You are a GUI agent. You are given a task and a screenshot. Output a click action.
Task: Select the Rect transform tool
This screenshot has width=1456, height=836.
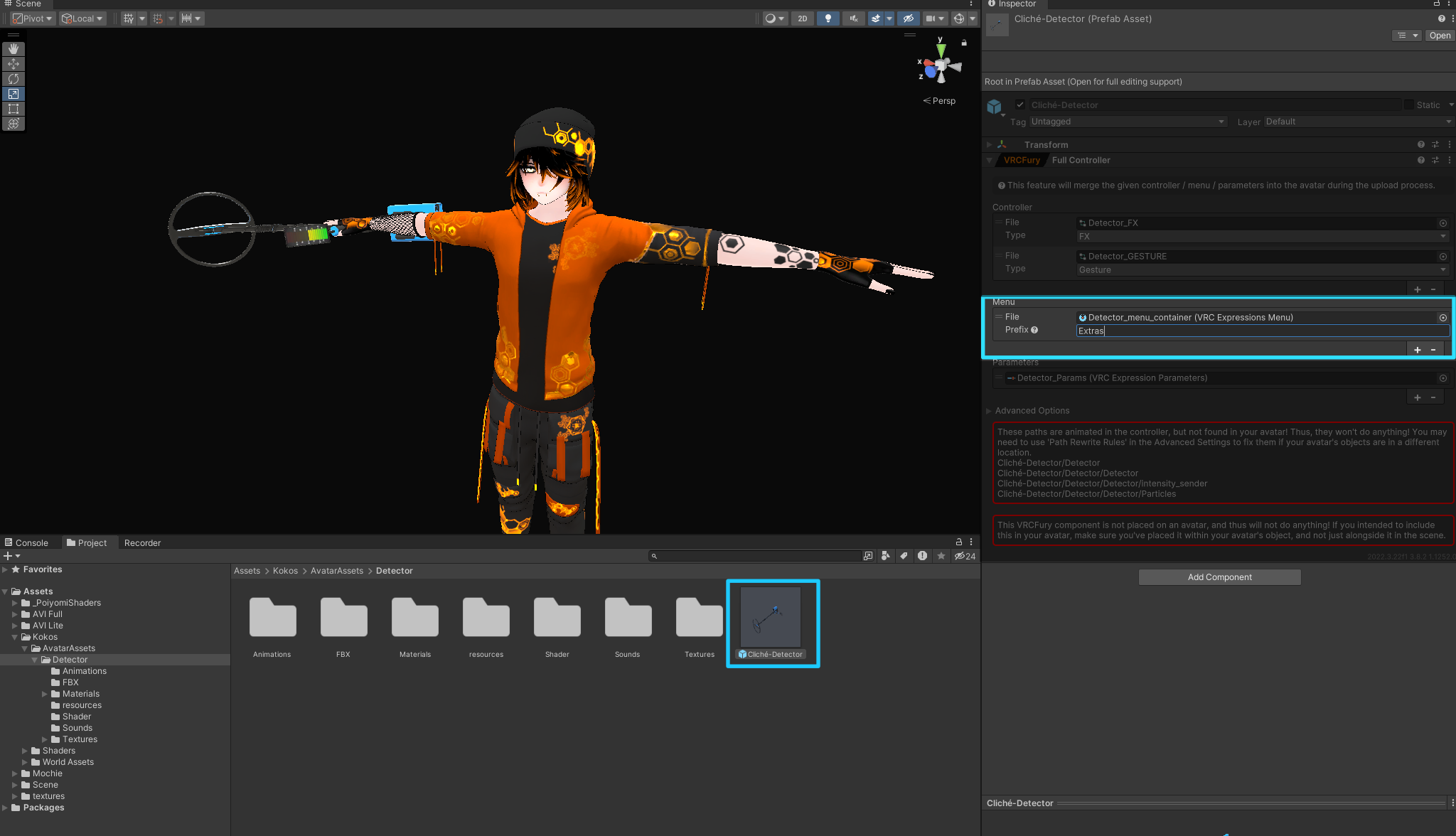click(x=14, y=109)
